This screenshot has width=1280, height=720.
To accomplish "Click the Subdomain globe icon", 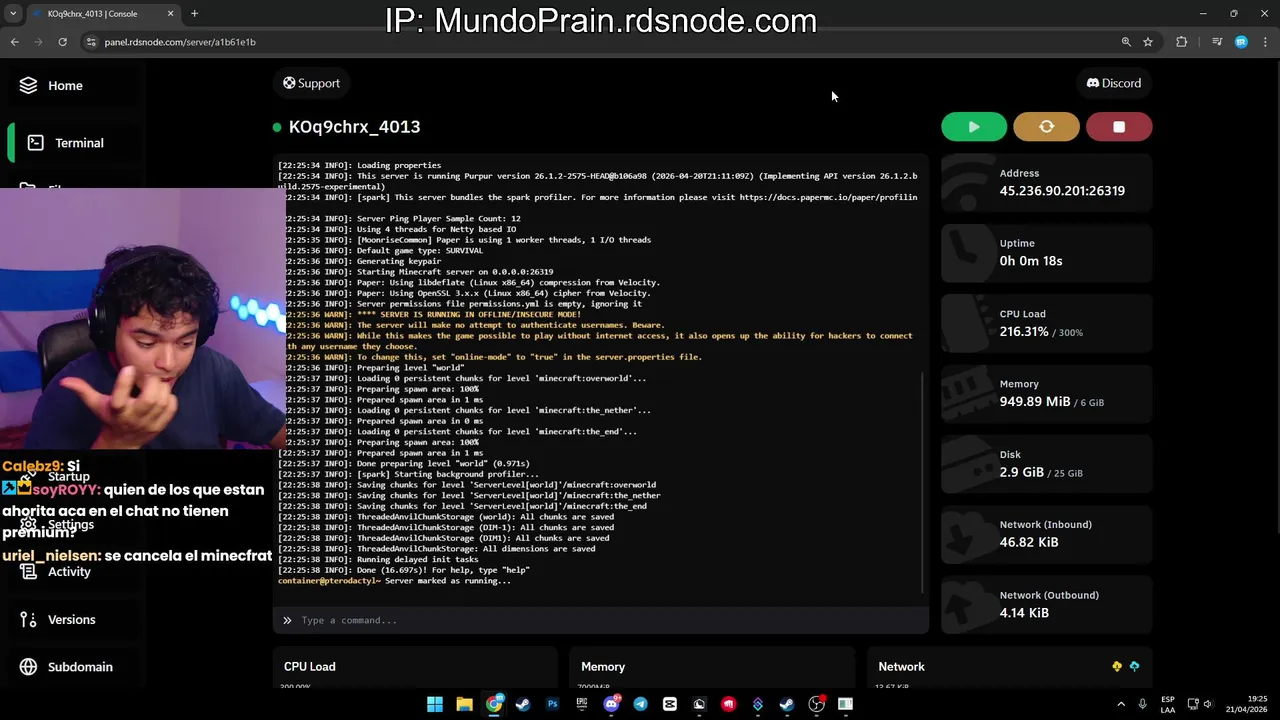I will point(28,667).
